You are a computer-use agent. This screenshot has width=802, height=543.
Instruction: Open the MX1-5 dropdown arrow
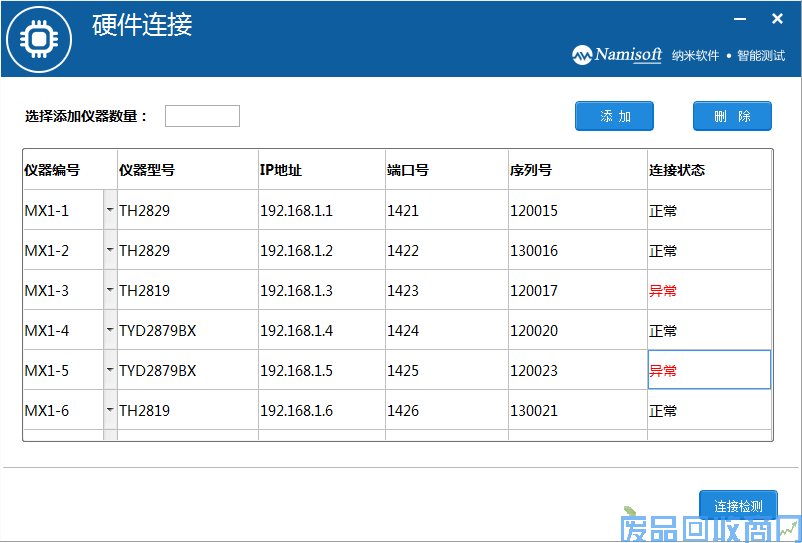[110, 370]
